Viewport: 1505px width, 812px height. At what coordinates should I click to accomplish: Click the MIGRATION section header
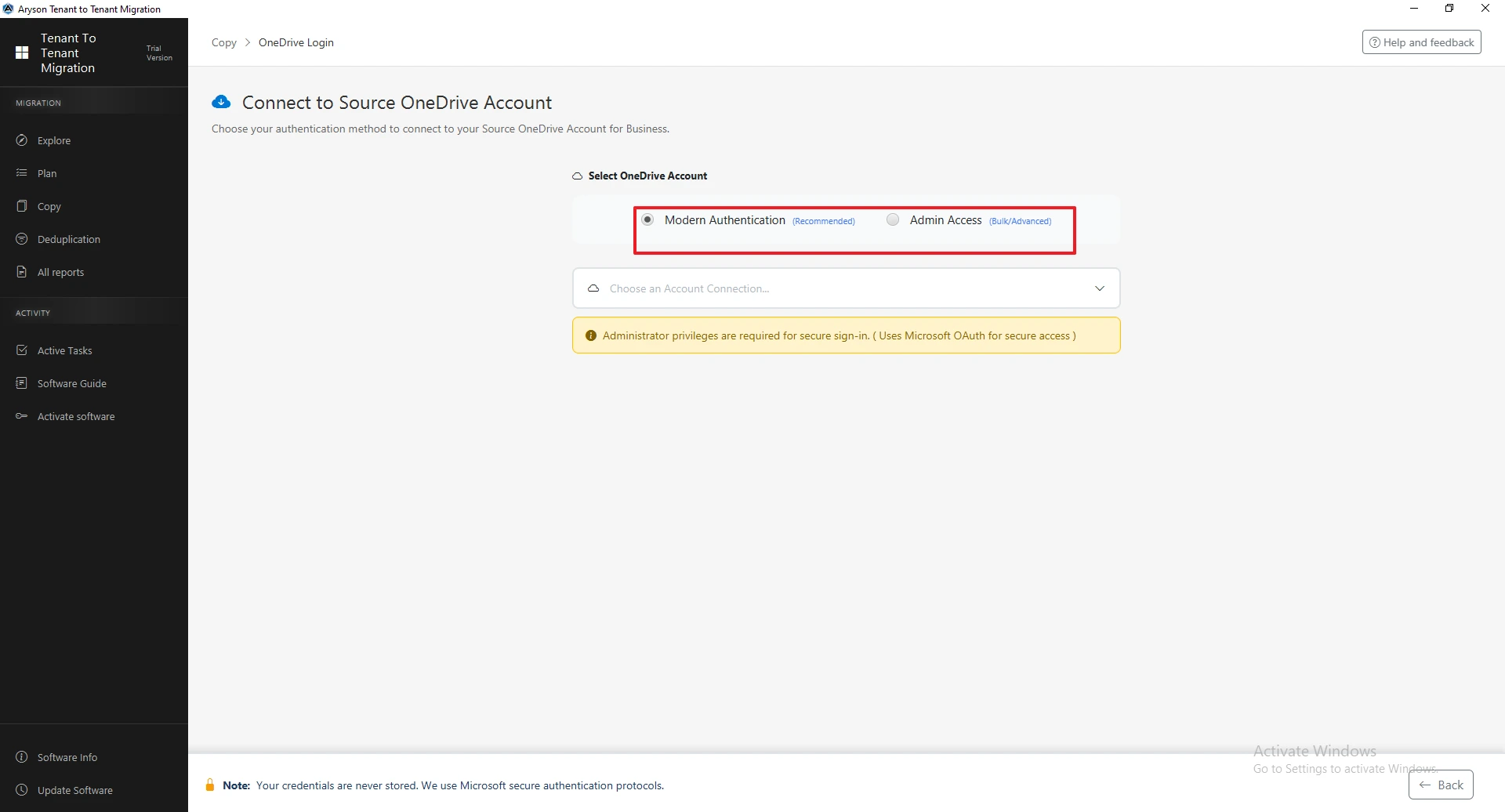point(38,103)
